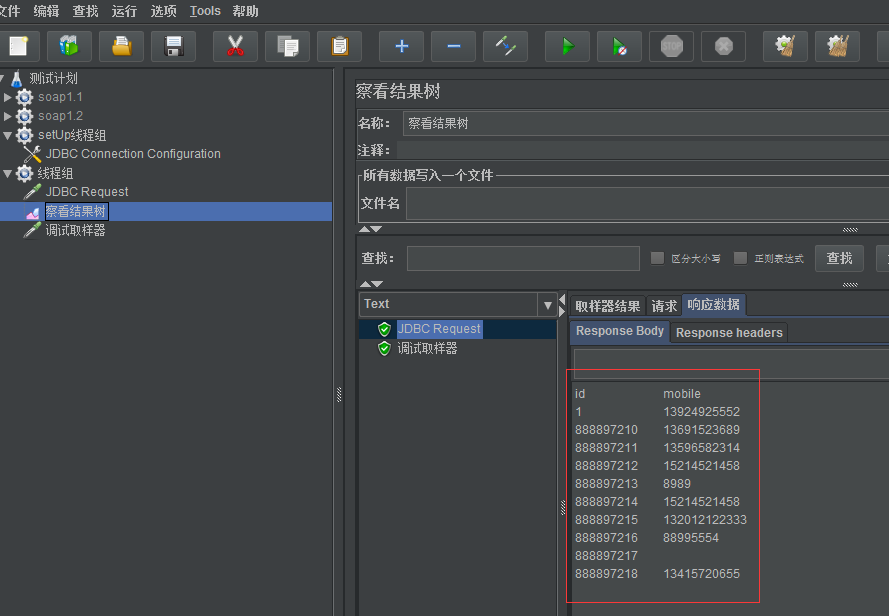
Task: Click the Add plus toolbar icon
Action: coord(401,46)
